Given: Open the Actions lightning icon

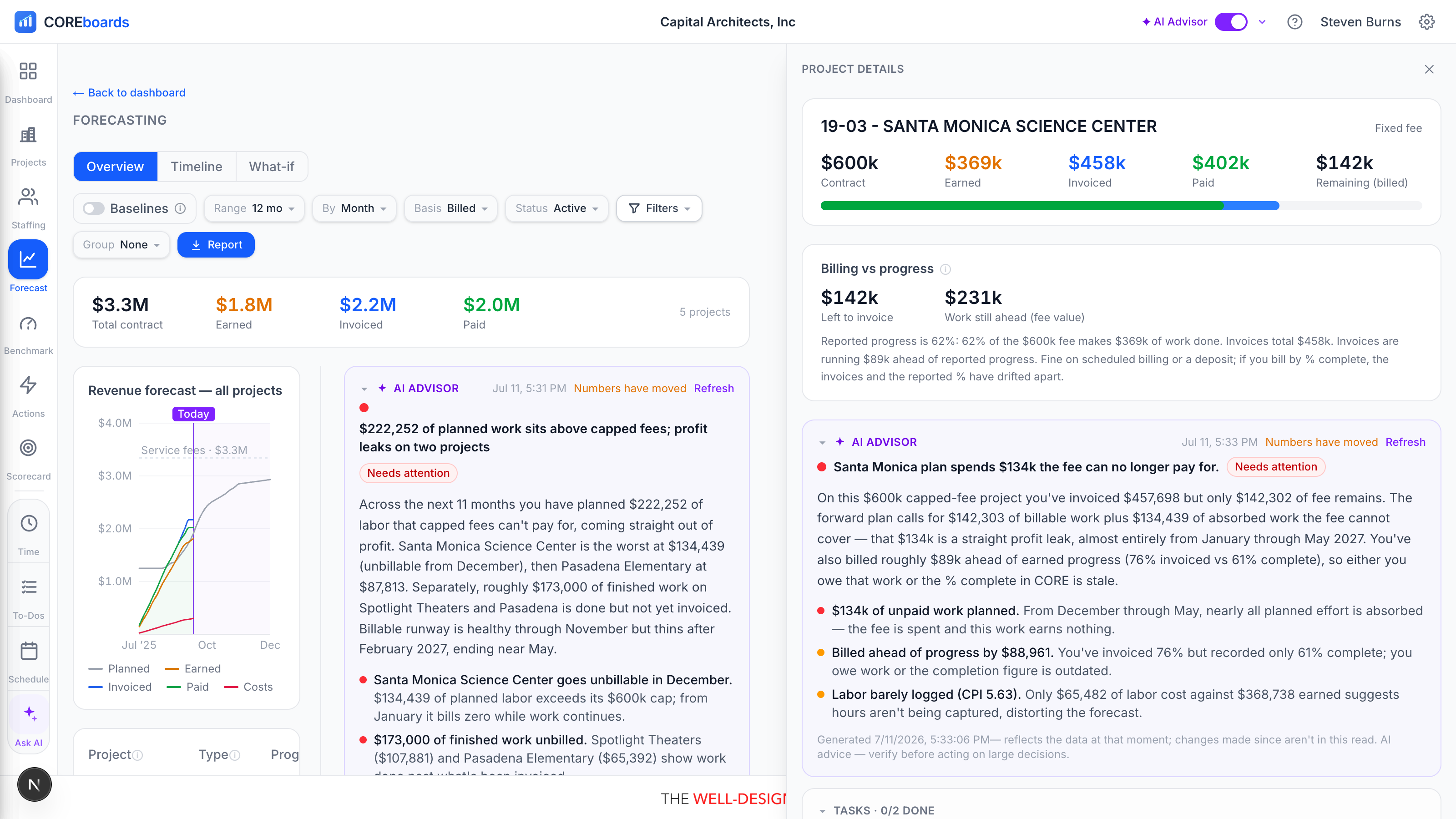Looking at the screenshot, I should tap(28, 385).
